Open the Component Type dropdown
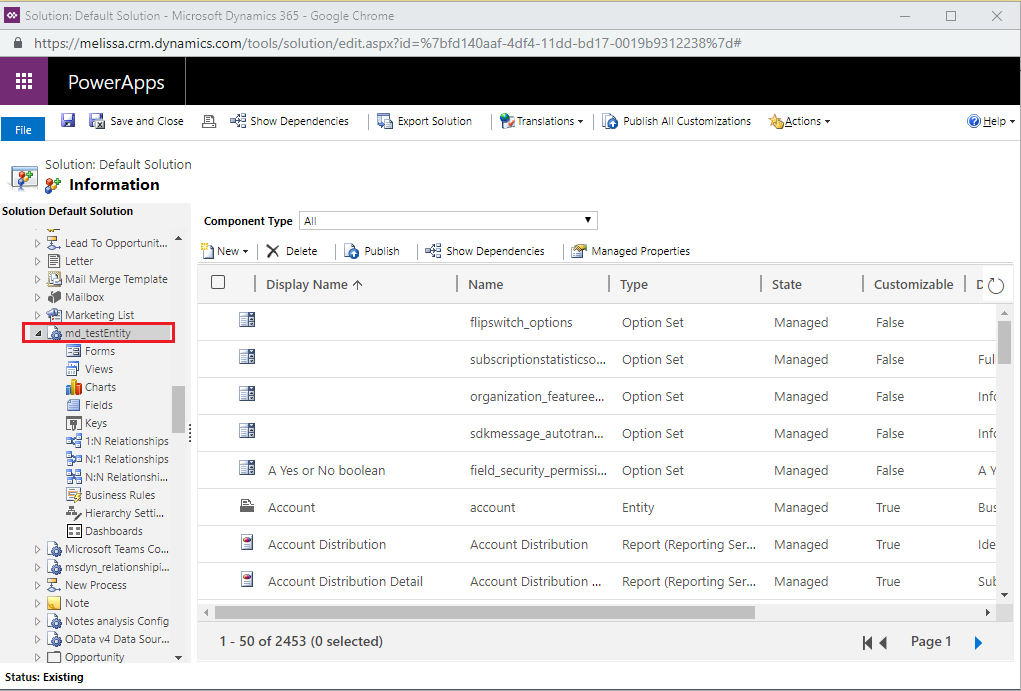The width and height of the screenshot is (1021, 691). pos(448,221)
